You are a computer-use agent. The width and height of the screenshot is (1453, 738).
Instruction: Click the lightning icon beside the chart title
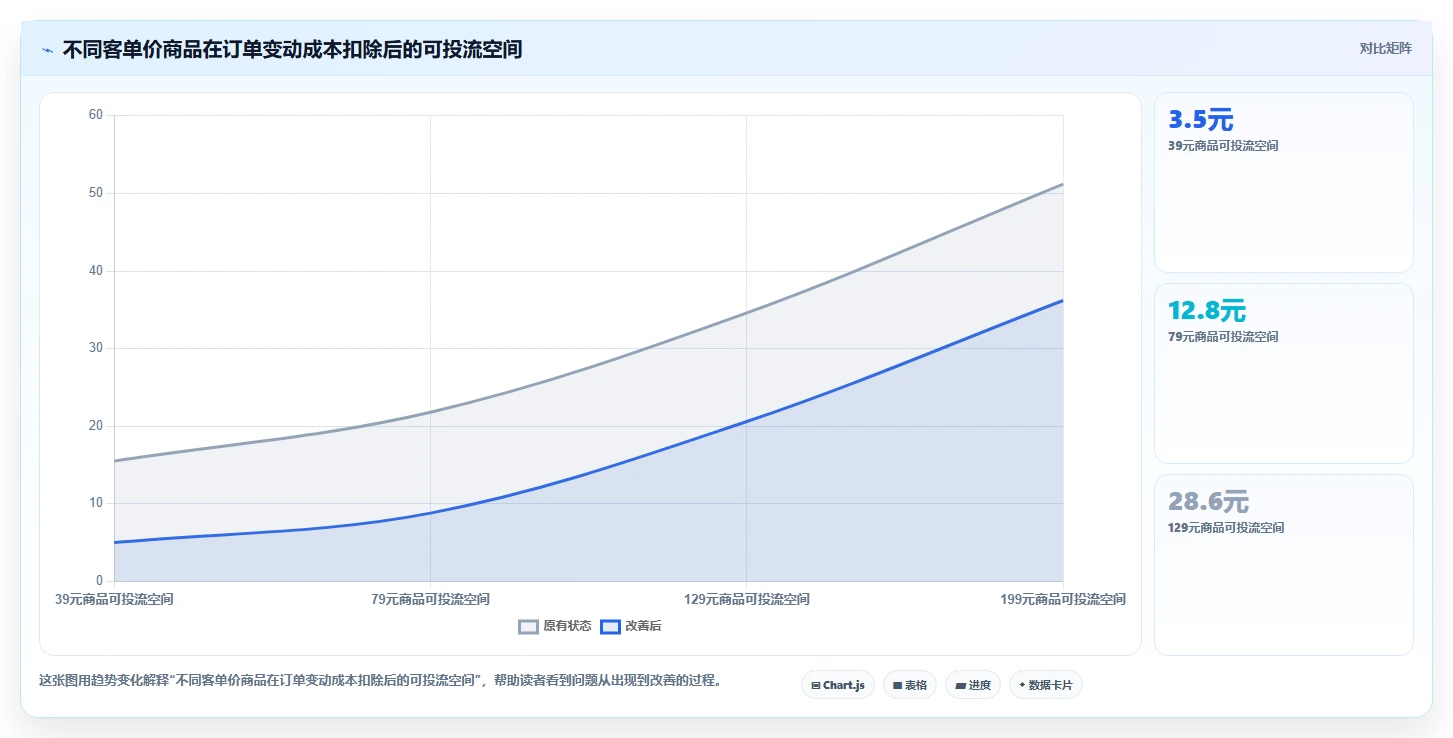(x=47, y=50)
